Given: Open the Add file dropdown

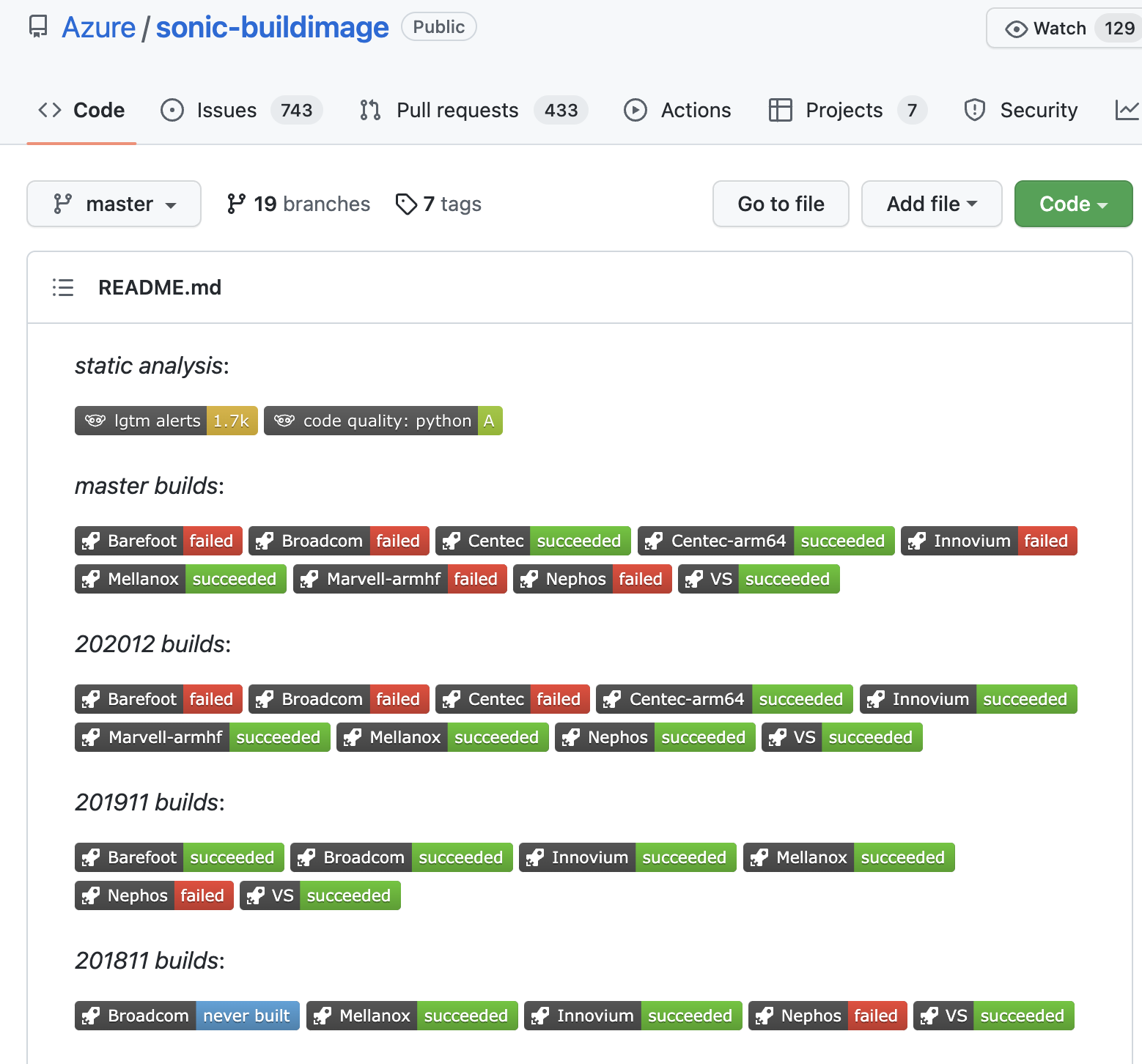Looking at the screenshot, I should (932, 204).
